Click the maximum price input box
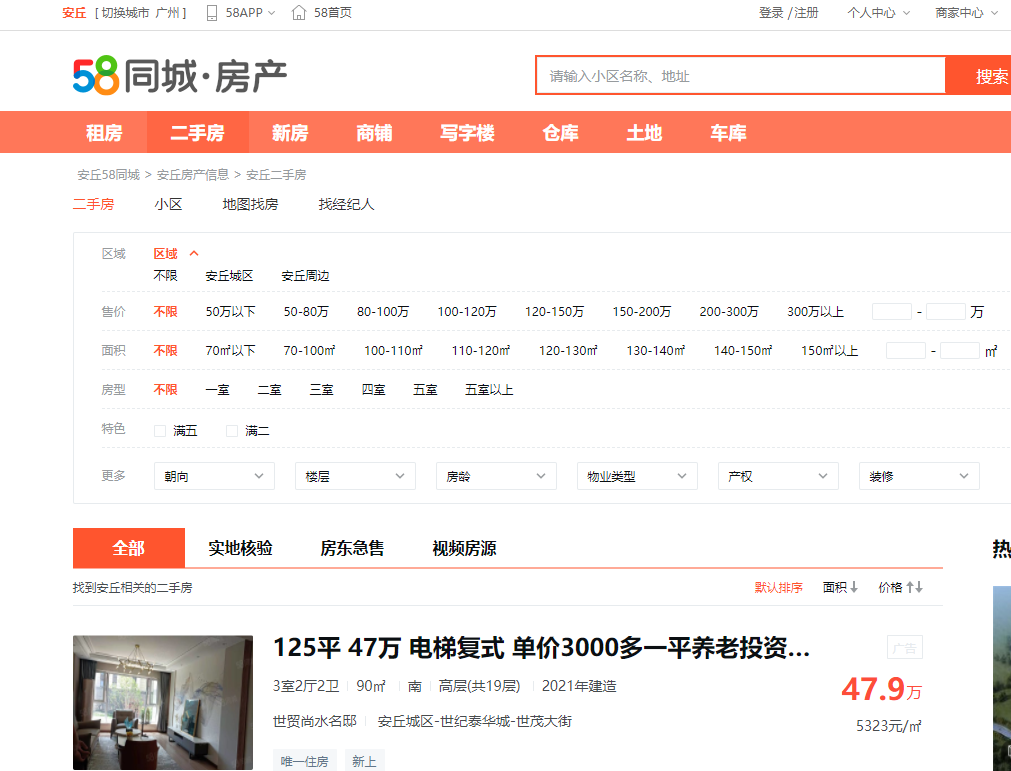Image resolution: width=1011 pixels, height=771 pixels. click(x=946, y=312)
